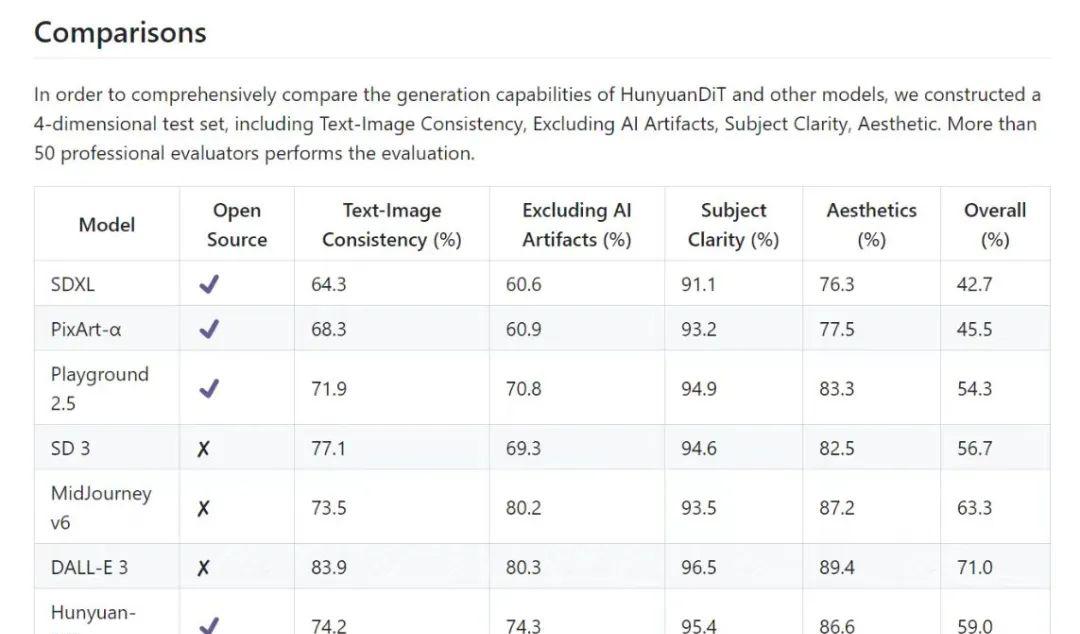Screen dimensions: 1080x634
Task: Click the SD 3 cross mark icon
Action: pyautogui.click(x=203, y=449)
